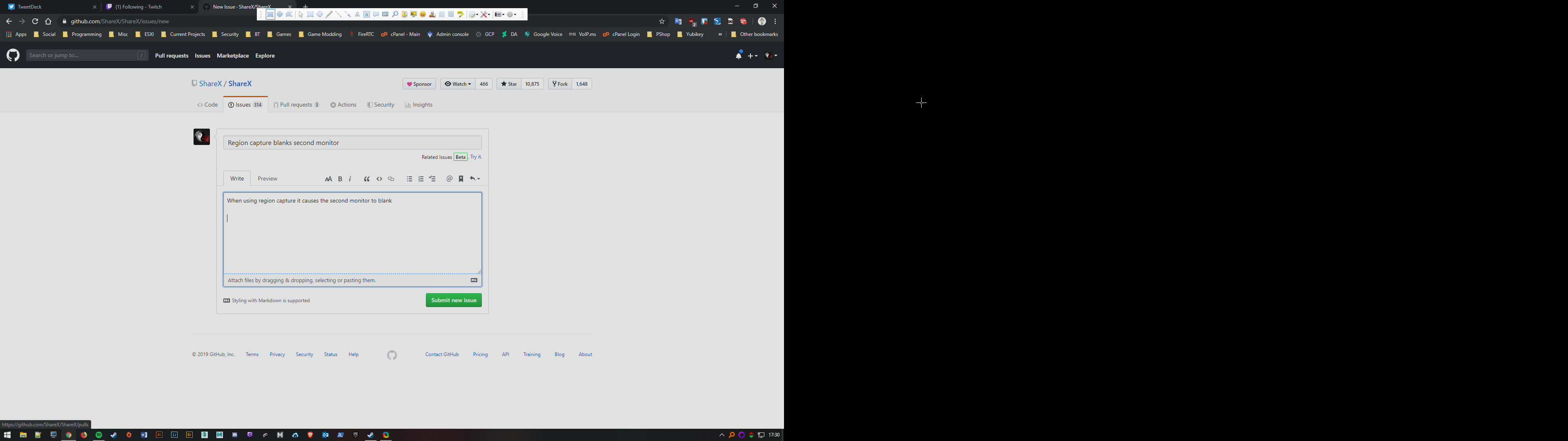Bookmark this page with star icon
The width and height of the screenshot is (1568, 441).
[661, 21]
